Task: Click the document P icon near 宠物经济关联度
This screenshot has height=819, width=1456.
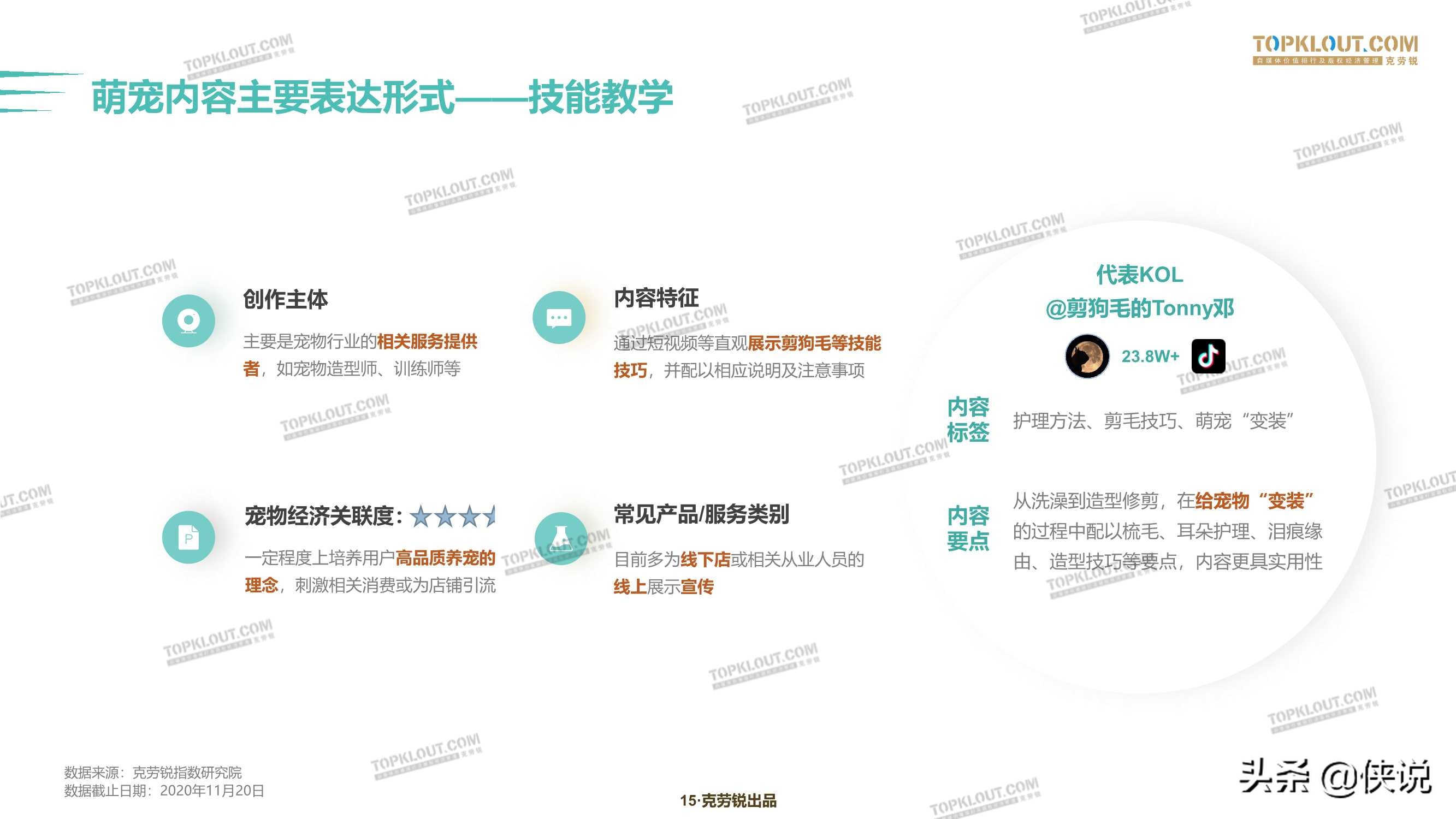Action: [x=188, y=537]
